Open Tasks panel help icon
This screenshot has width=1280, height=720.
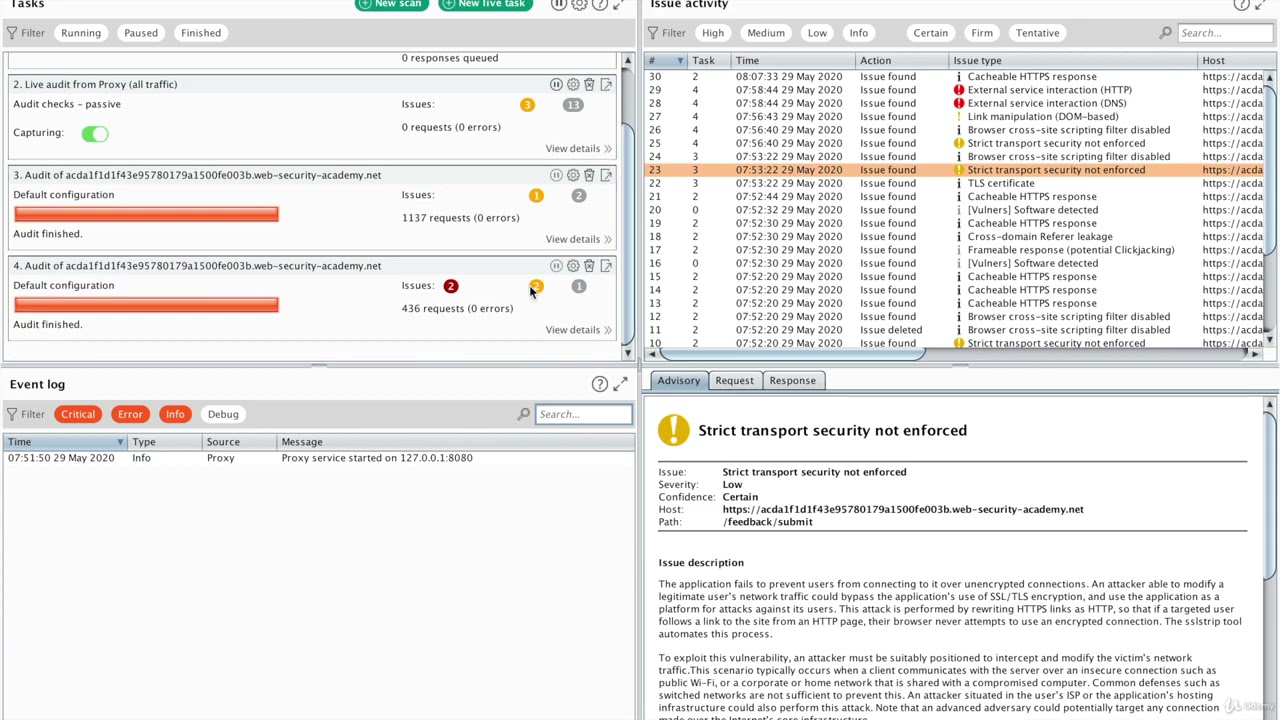pyautogui.click(x=600, y=4)
